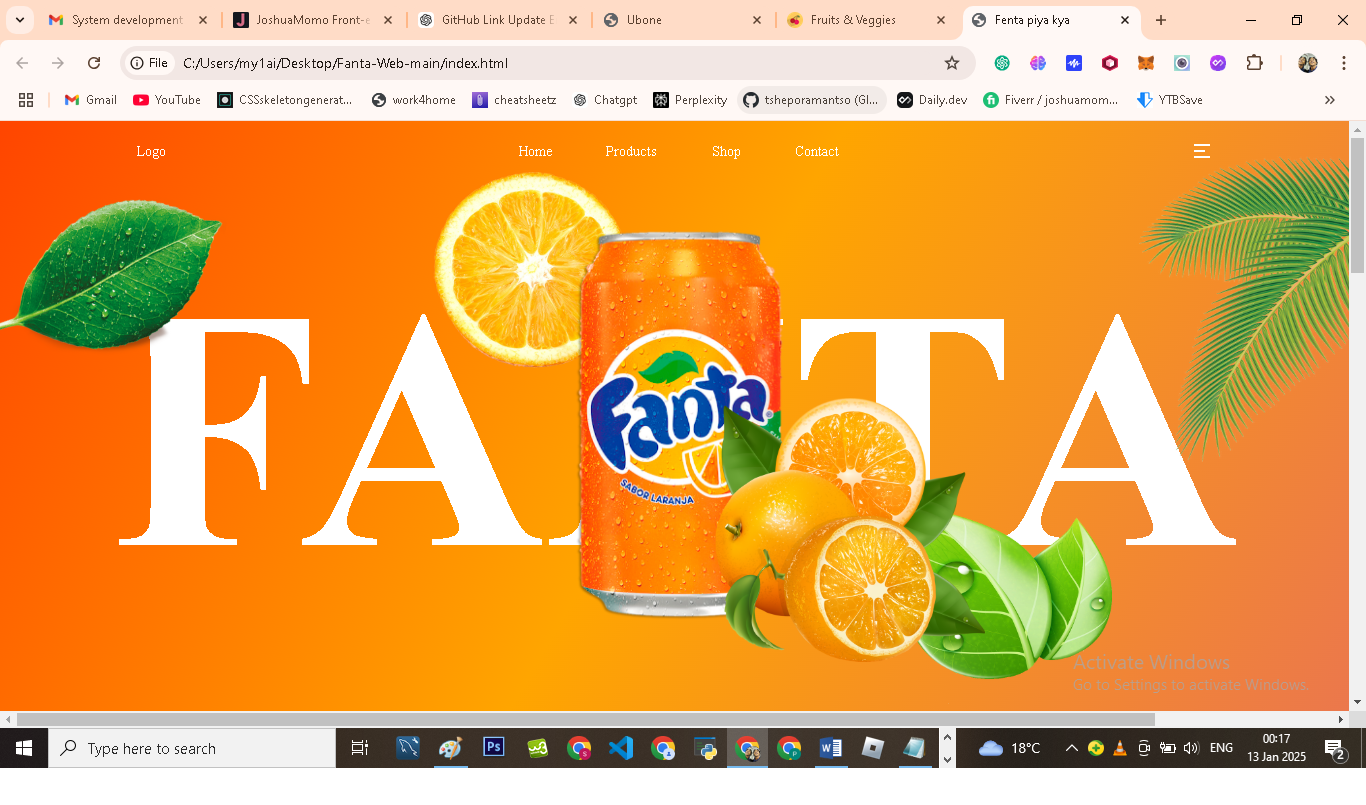Open the YTBSave bookmark
1366x805 pixels.
[1170, 100]
